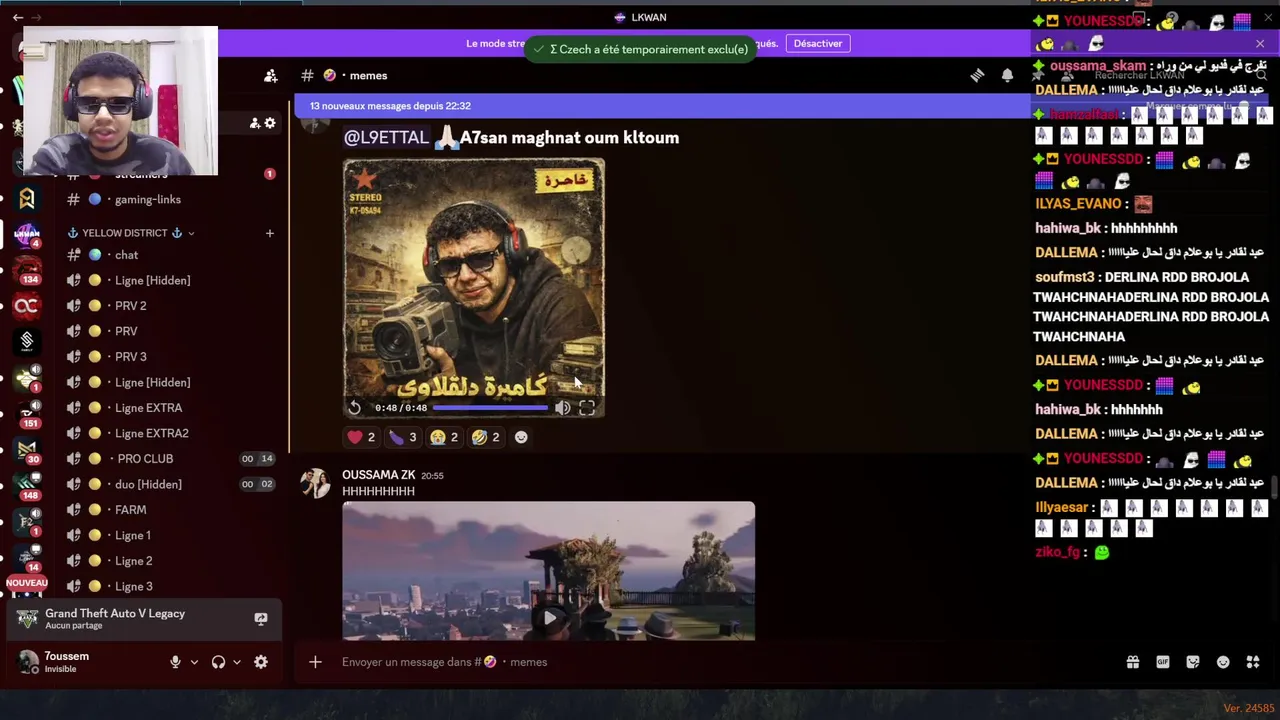1280x720 pixels.
Task: Dismiss the top banner with X
Action: [x=1260, y=44]
